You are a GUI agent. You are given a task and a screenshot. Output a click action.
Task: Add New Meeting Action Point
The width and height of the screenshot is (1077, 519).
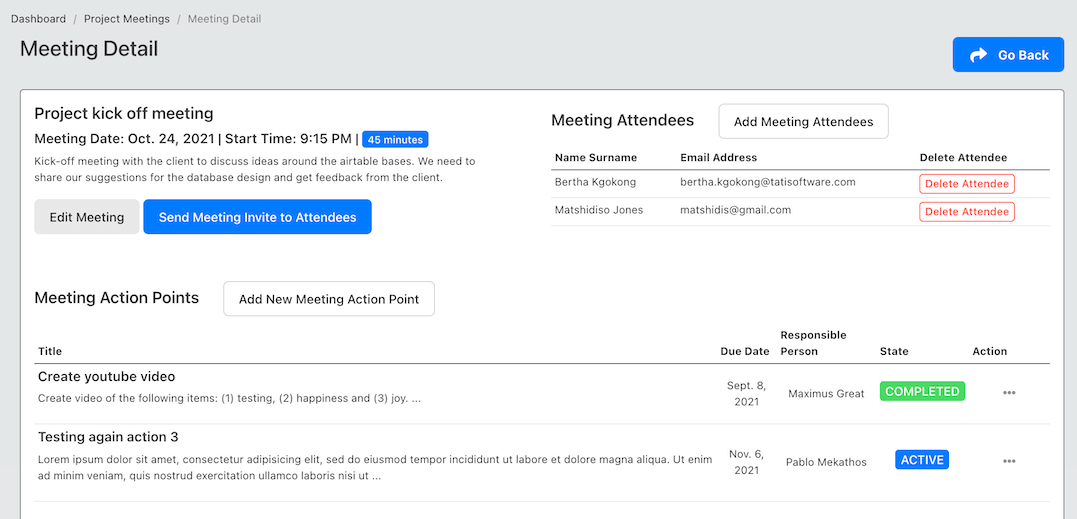(x=329, y=299)
